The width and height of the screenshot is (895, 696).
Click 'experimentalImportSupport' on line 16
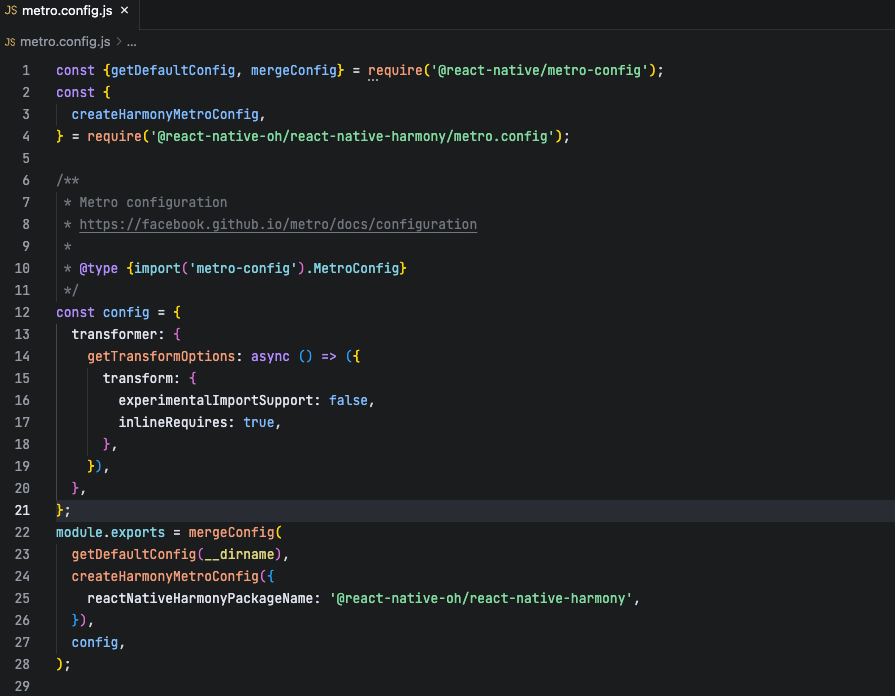click(216, 400)
